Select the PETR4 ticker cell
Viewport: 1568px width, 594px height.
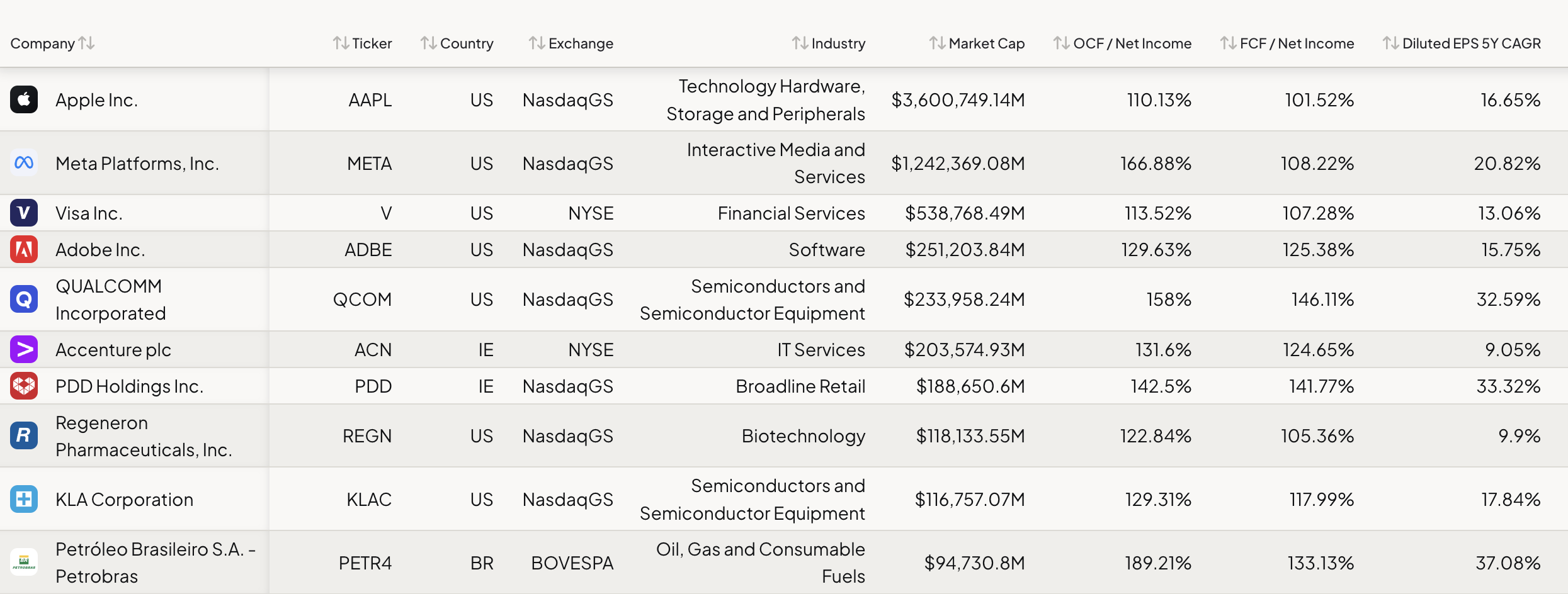coord(365,563)
